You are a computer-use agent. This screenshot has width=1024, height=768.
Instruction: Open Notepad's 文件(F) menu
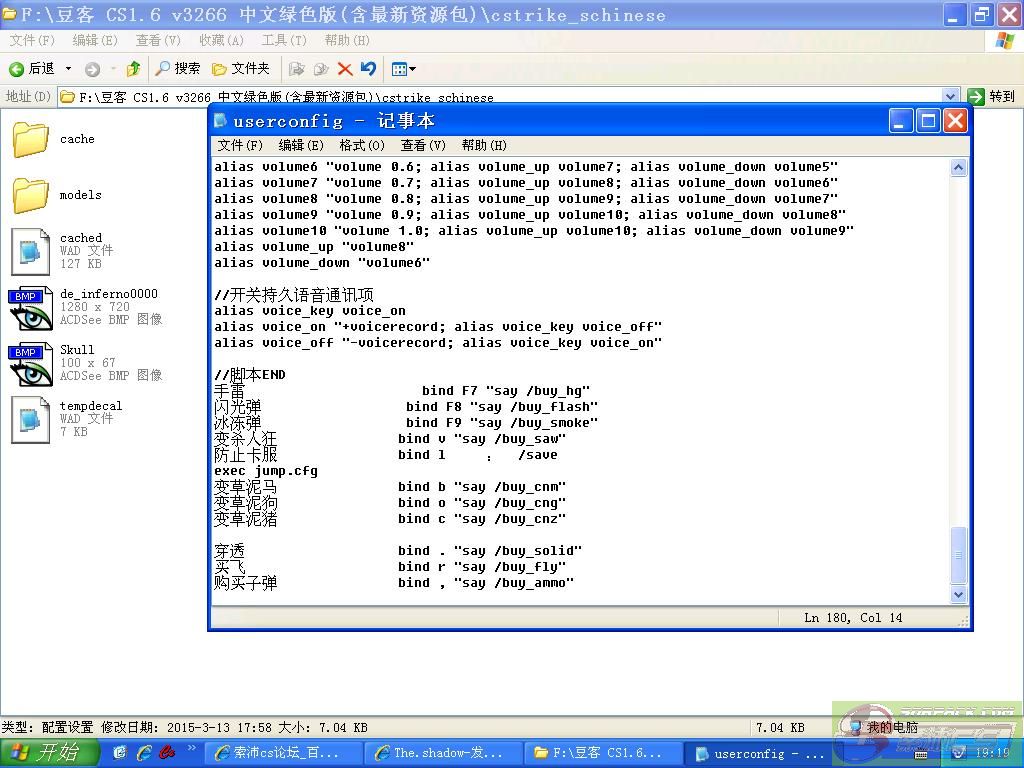pos(240,145)
